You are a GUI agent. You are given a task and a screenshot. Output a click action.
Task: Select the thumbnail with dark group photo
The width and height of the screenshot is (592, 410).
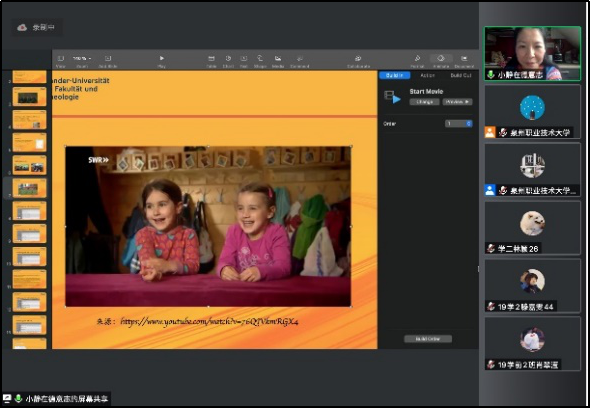point(29,97)
